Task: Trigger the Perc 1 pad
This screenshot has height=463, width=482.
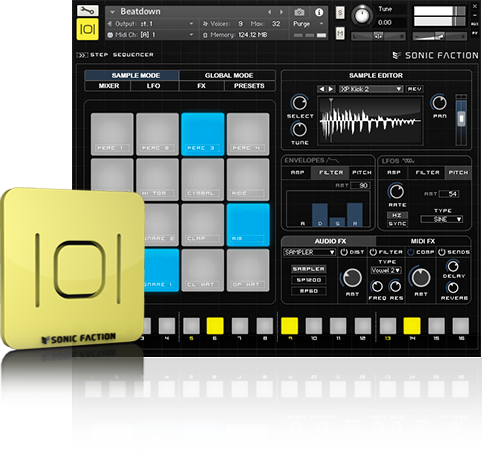Action: (x=112, y=134)
